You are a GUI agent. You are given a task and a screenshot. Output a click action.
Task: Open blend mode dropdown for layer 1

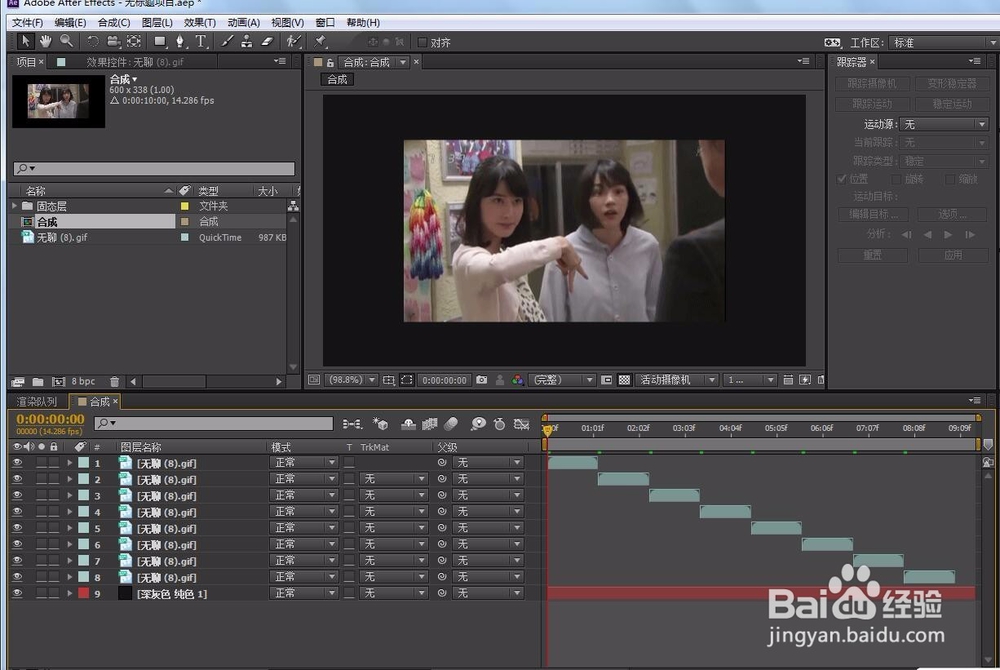point(304,463)
